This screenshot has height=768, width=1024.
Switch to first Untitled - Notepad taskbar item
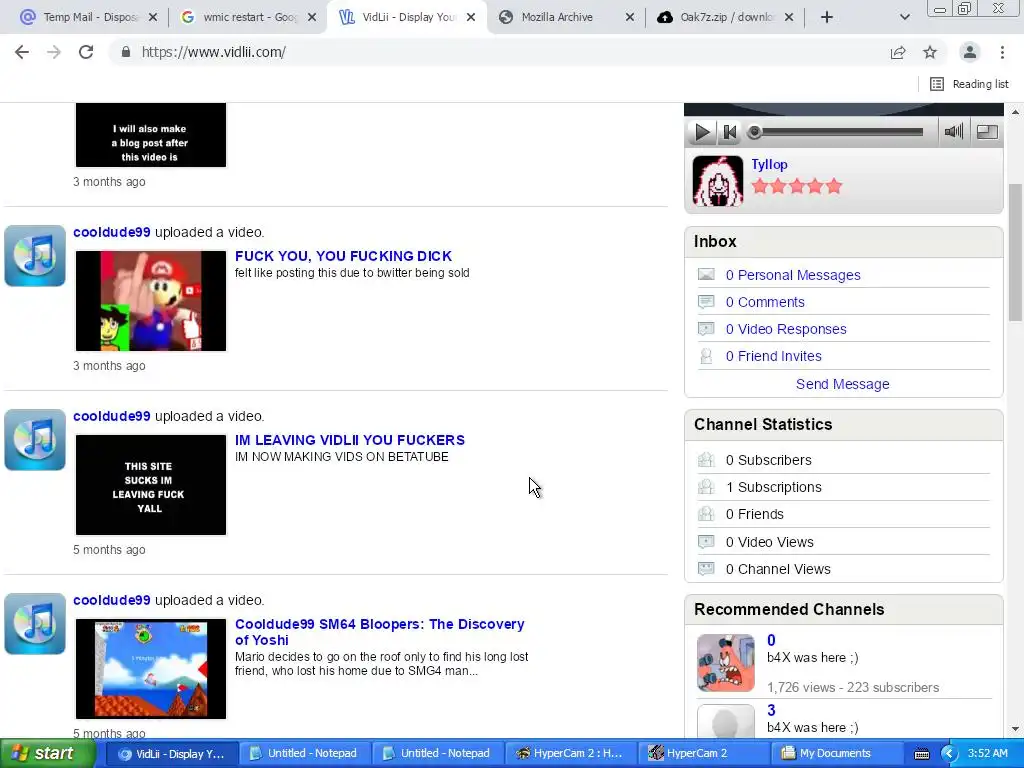(304, 754)
